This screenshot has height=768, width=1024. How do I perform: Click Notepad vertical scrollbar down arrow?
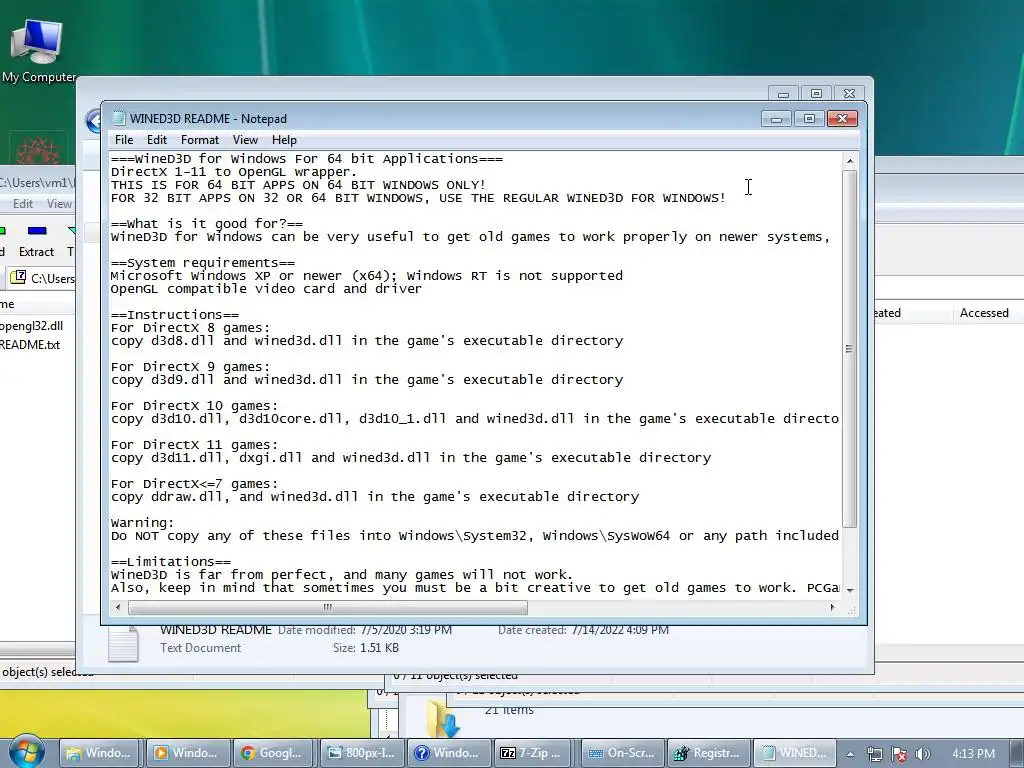pyautogui.click(x=850, y=590)
